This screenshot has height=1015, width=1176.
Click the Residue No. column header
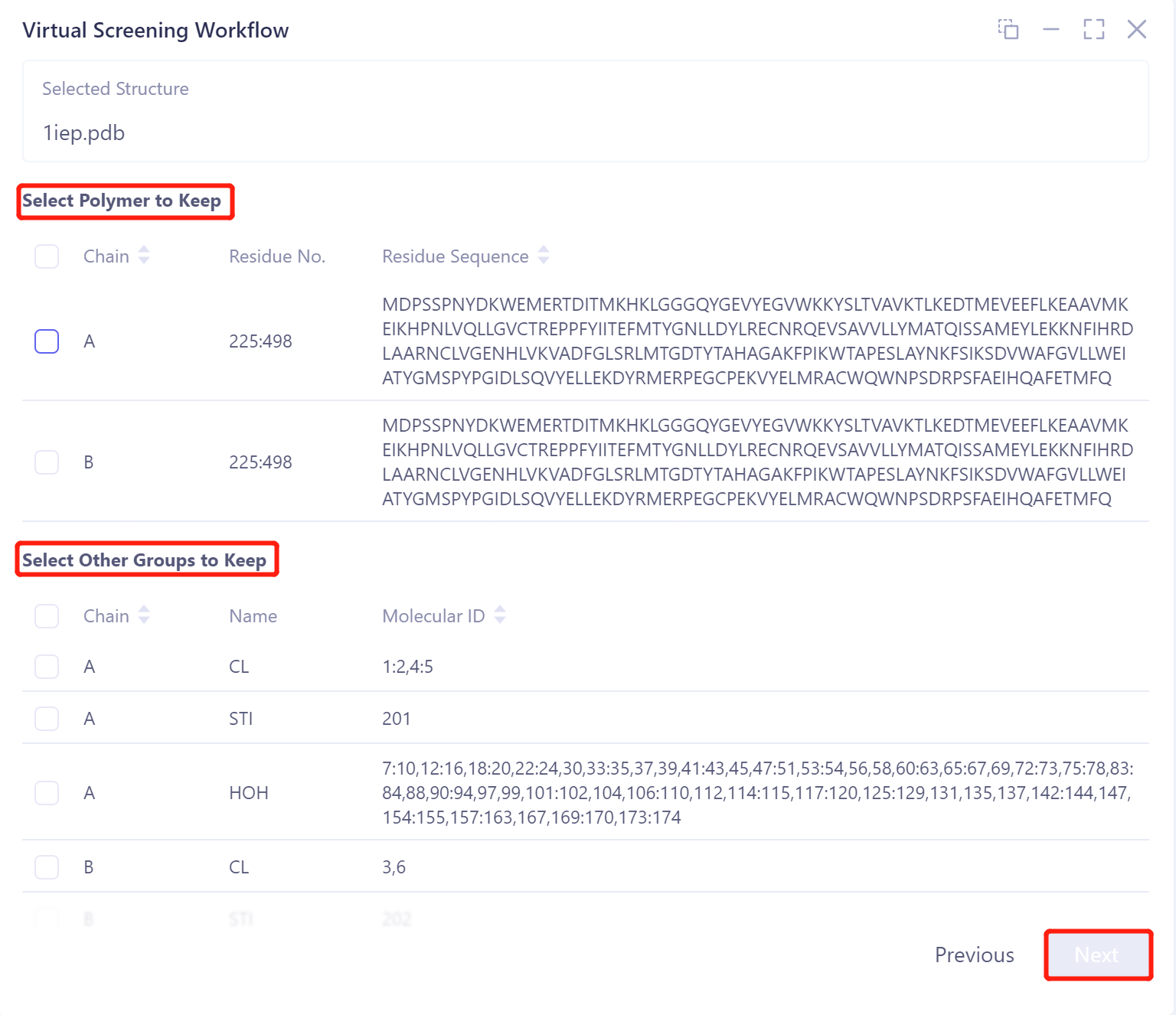(x=276, y=256)
